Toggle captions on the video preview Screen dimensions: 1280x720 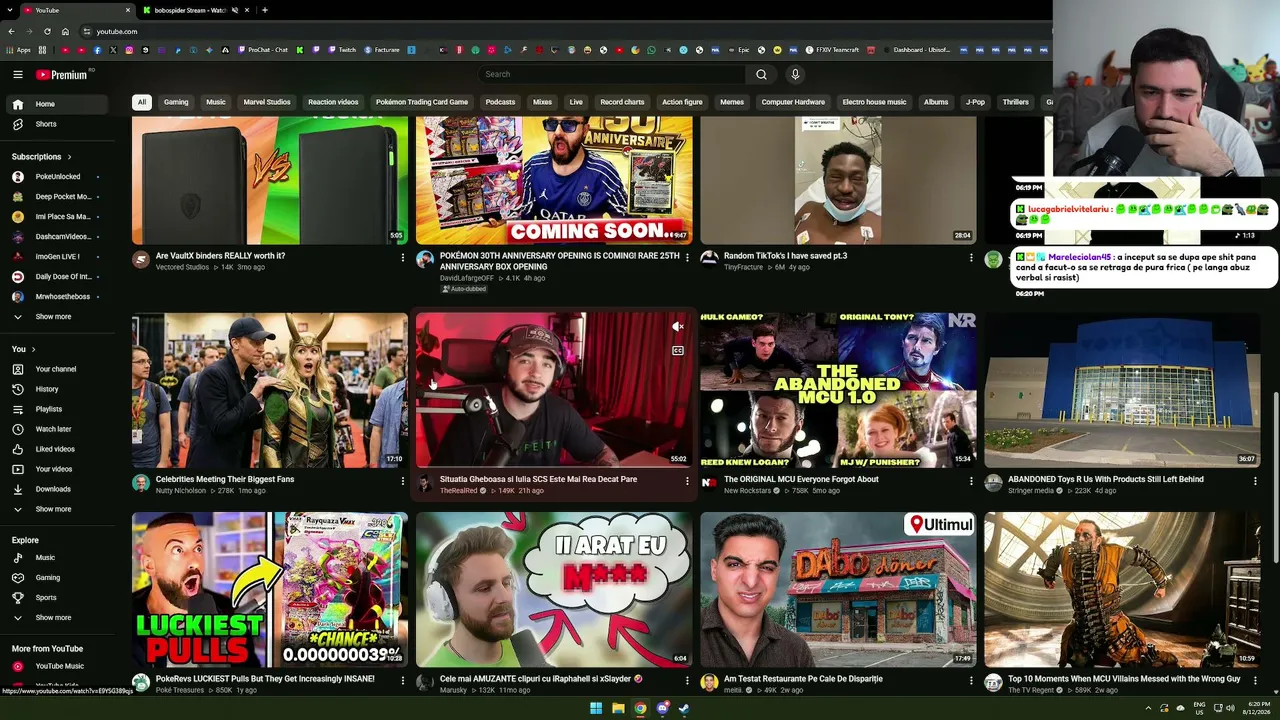678,350
